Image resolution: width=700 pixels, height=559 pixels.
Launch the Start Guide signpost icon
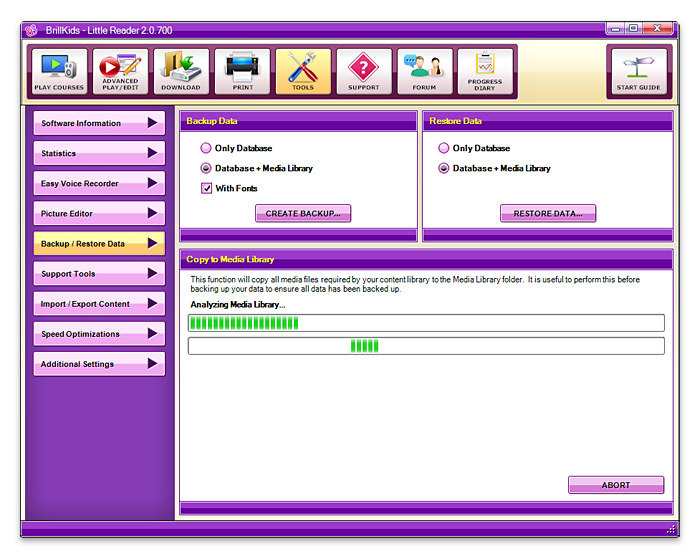point(639,71)
